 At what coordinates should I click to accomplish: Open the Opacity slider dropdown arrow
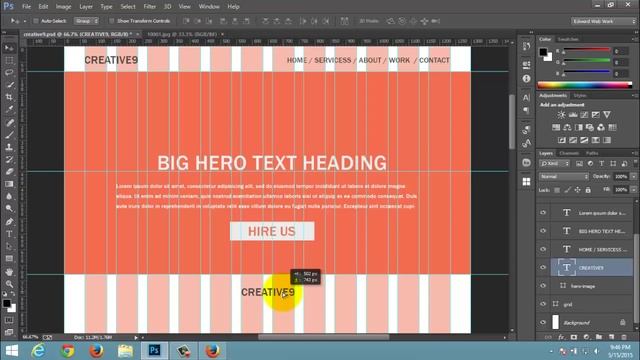point(633,177)
